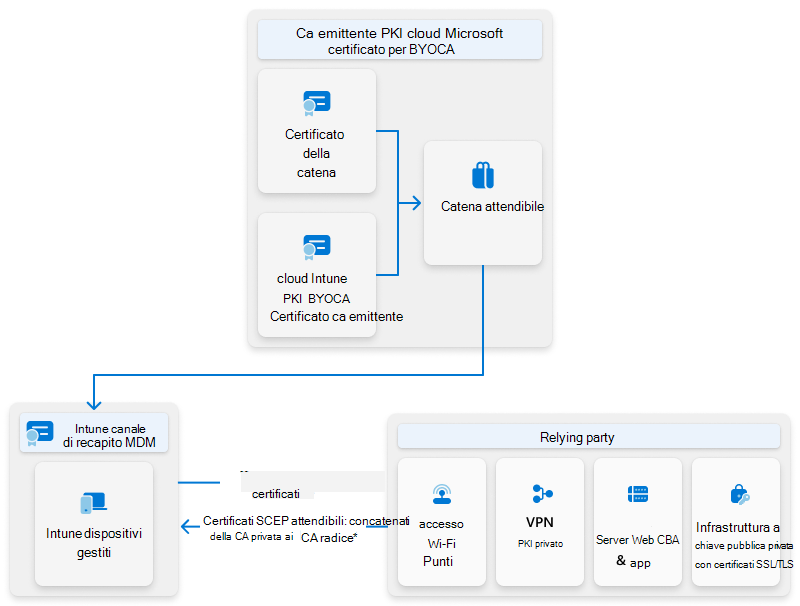This screenshot has height=606, width=800.
Task: Click the Server Web CBA server icon
Action: coord(638,494)
